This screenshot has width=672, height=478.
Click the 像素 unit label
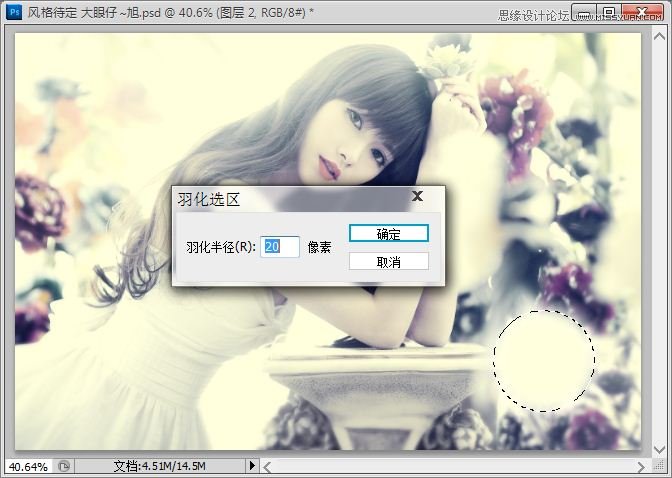[319, 247]
